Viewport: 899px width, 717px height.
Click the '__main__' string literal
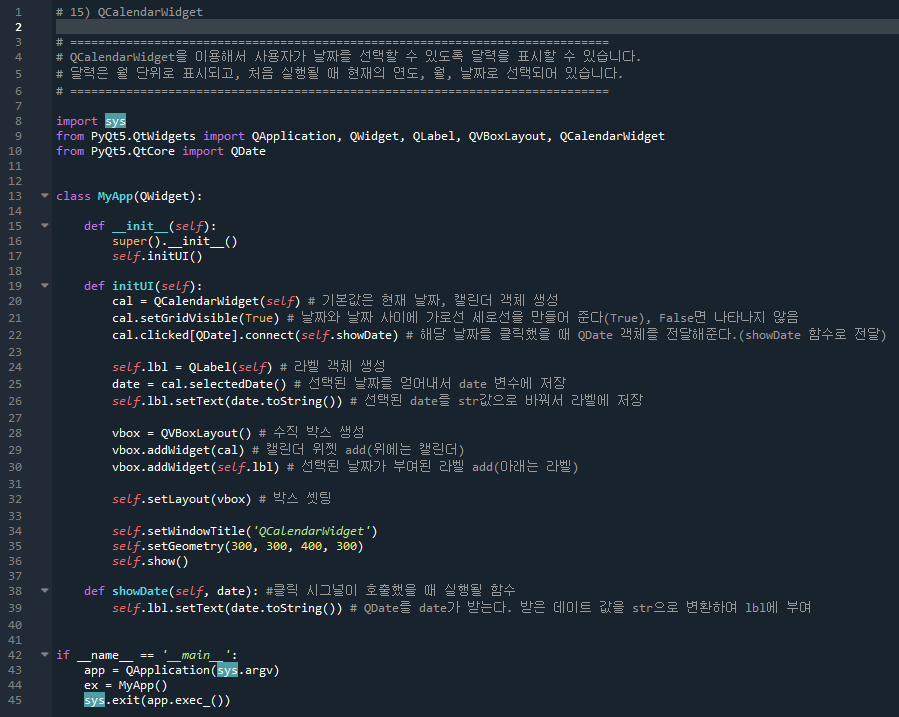click(x=199, y=655)
